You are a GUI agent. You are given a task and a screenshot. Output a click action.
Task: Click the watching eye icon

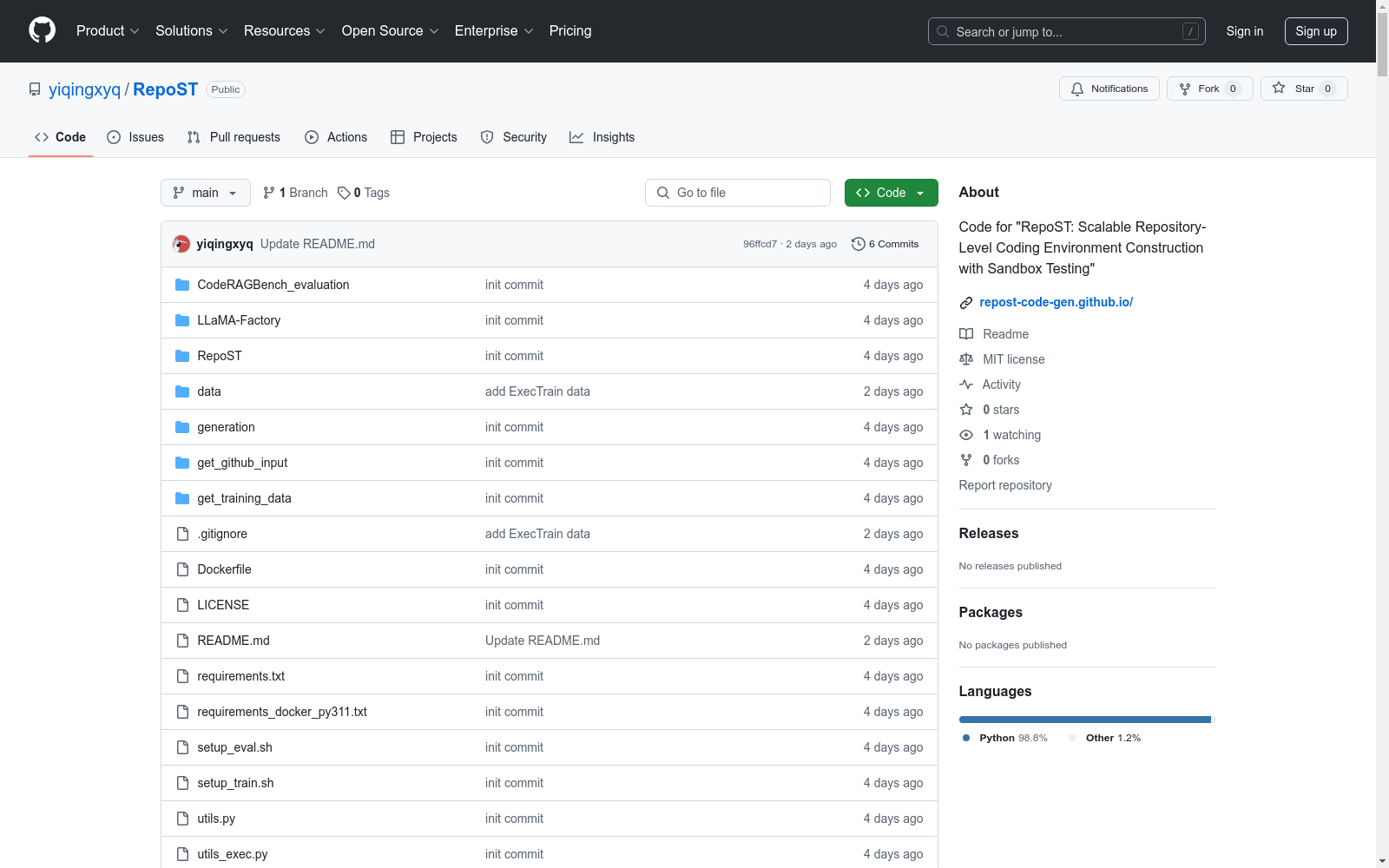(x=966, y=435)
